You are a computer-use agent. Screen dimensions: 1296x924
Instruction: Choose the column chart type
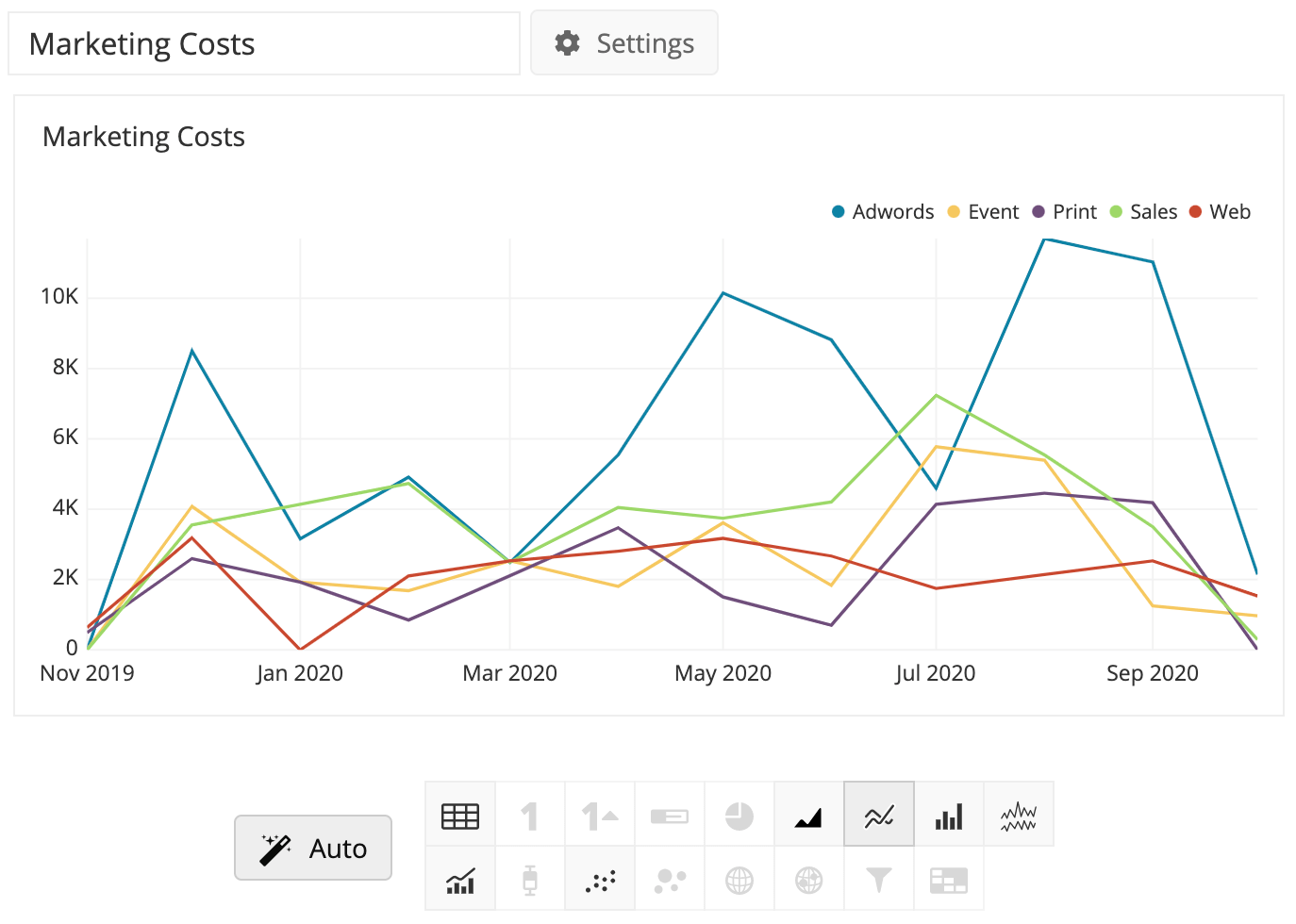pyautogui.click(x=949, y=813)
